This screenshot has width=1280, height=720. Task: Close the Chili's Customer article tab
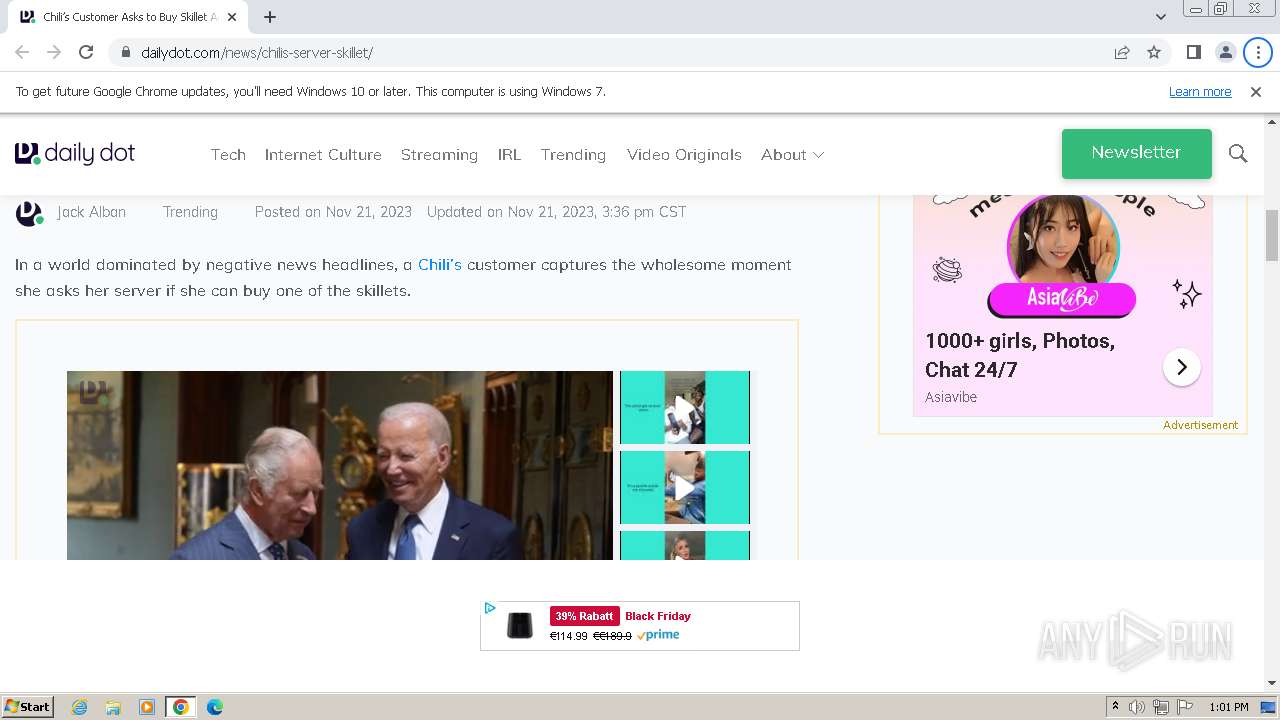234,17
